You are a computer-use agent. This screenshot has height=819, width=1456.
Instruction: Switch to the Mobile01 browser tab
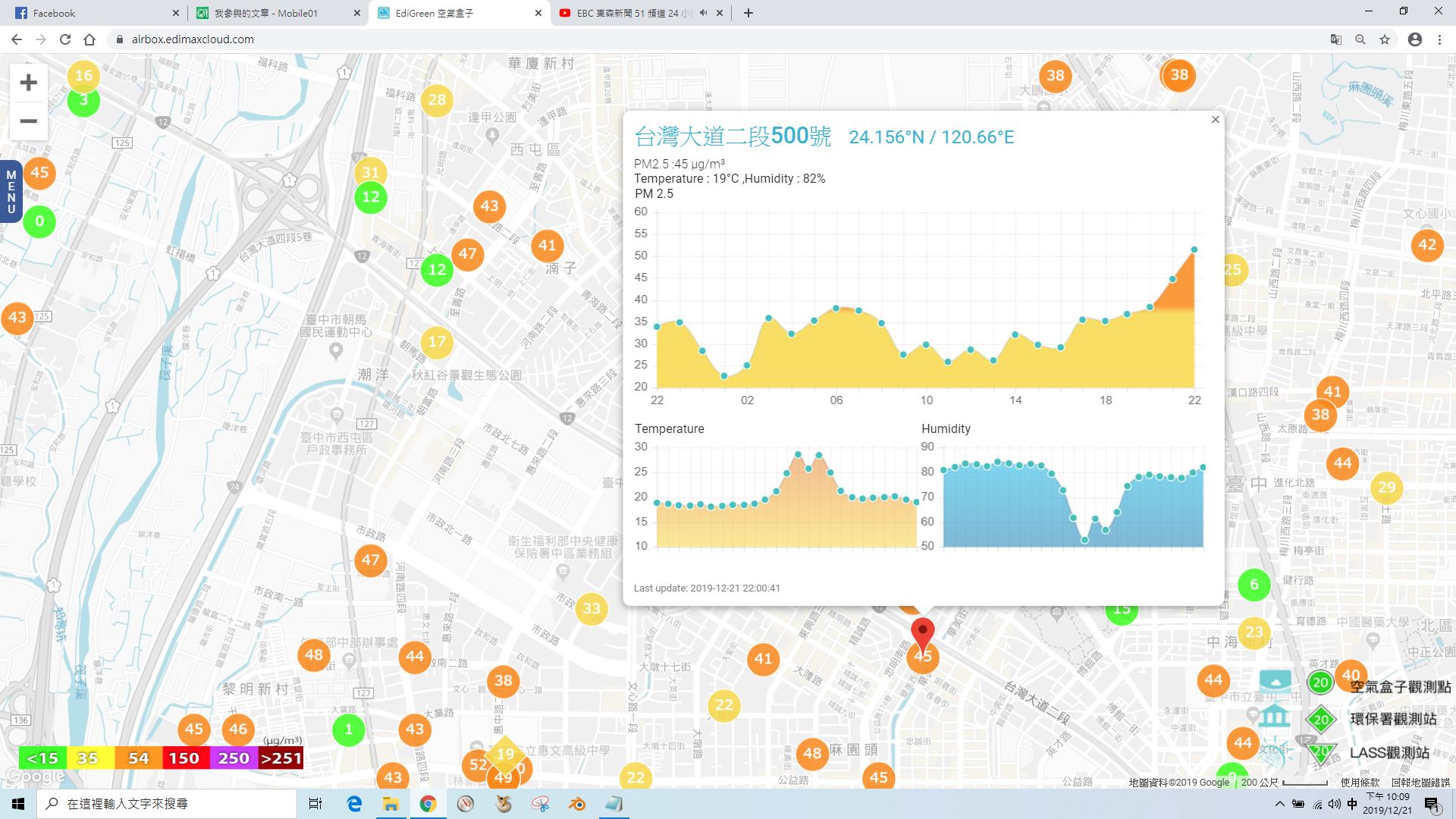click(277, 13)
